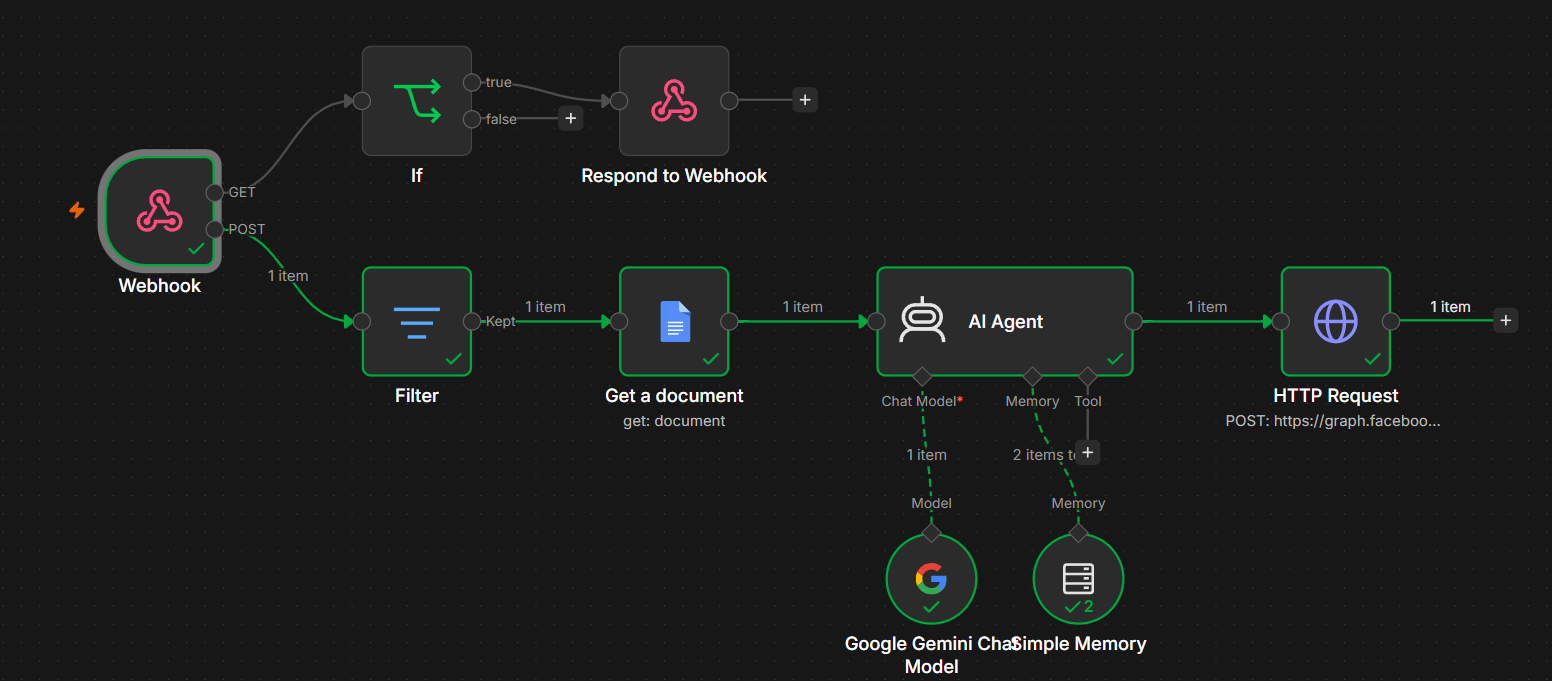
Task: Select the Get a document Google Docs icon
Action: [675, 321]
